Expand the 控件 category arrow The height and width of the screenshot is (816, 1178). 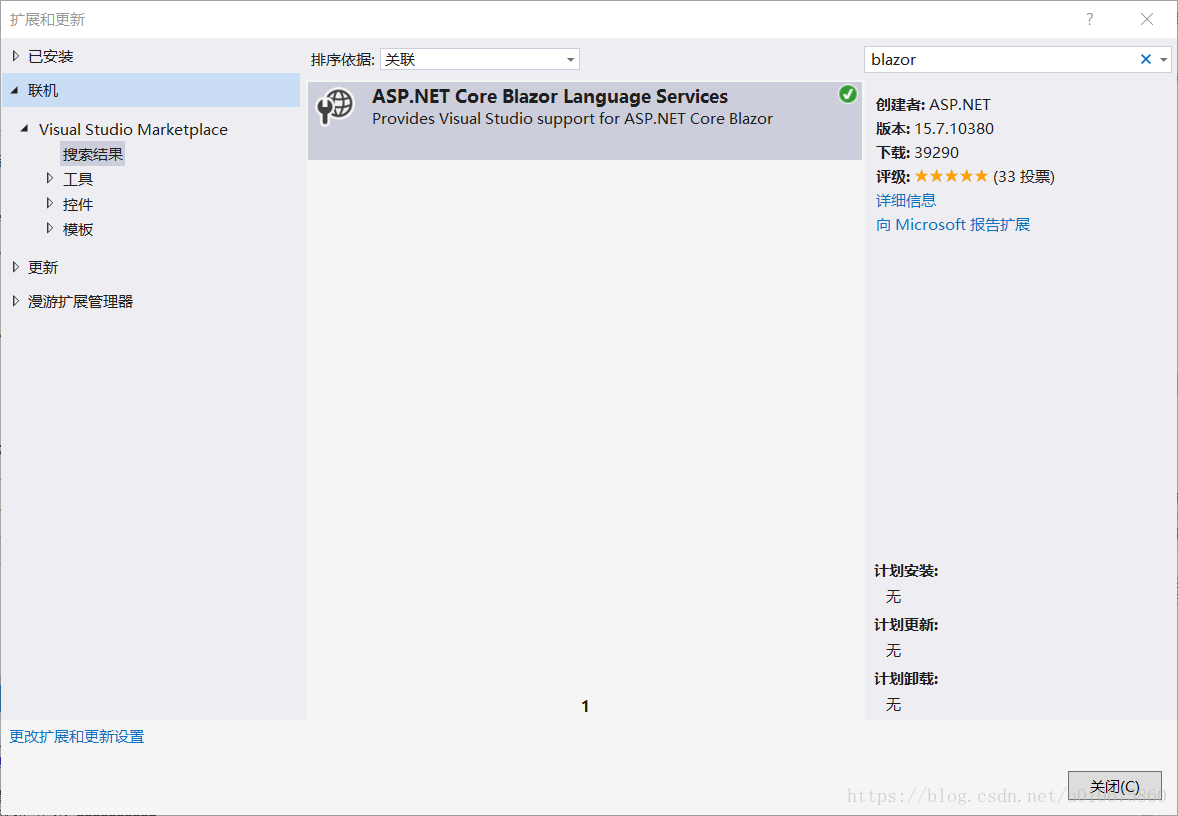(50, 204)
